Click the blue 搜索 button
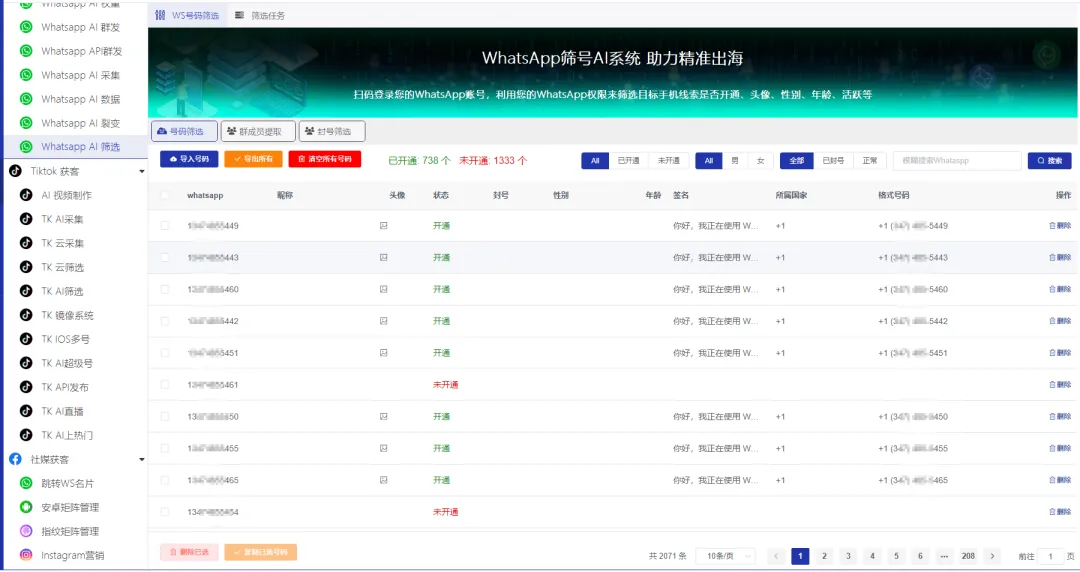Viewport: 1080px width, 572px height. (1050, 161)
